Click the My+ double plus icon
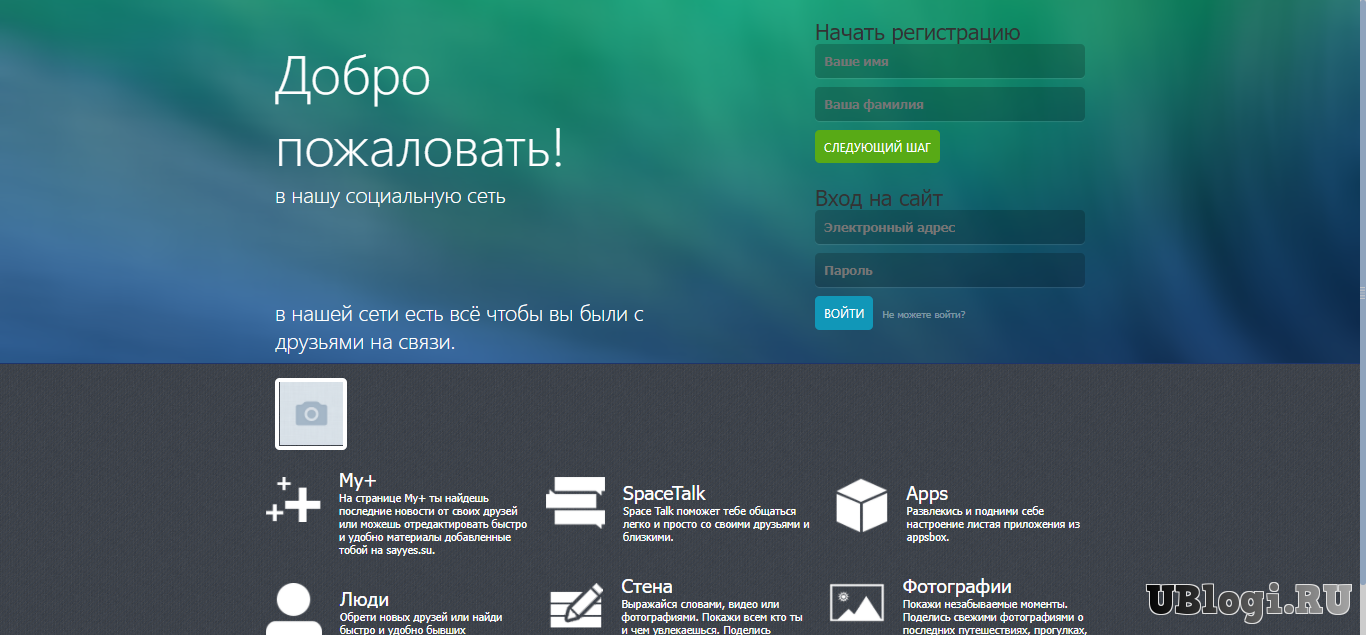Image resolution: width=1366 pixels, height=635 pixels. tap(293, 499)
